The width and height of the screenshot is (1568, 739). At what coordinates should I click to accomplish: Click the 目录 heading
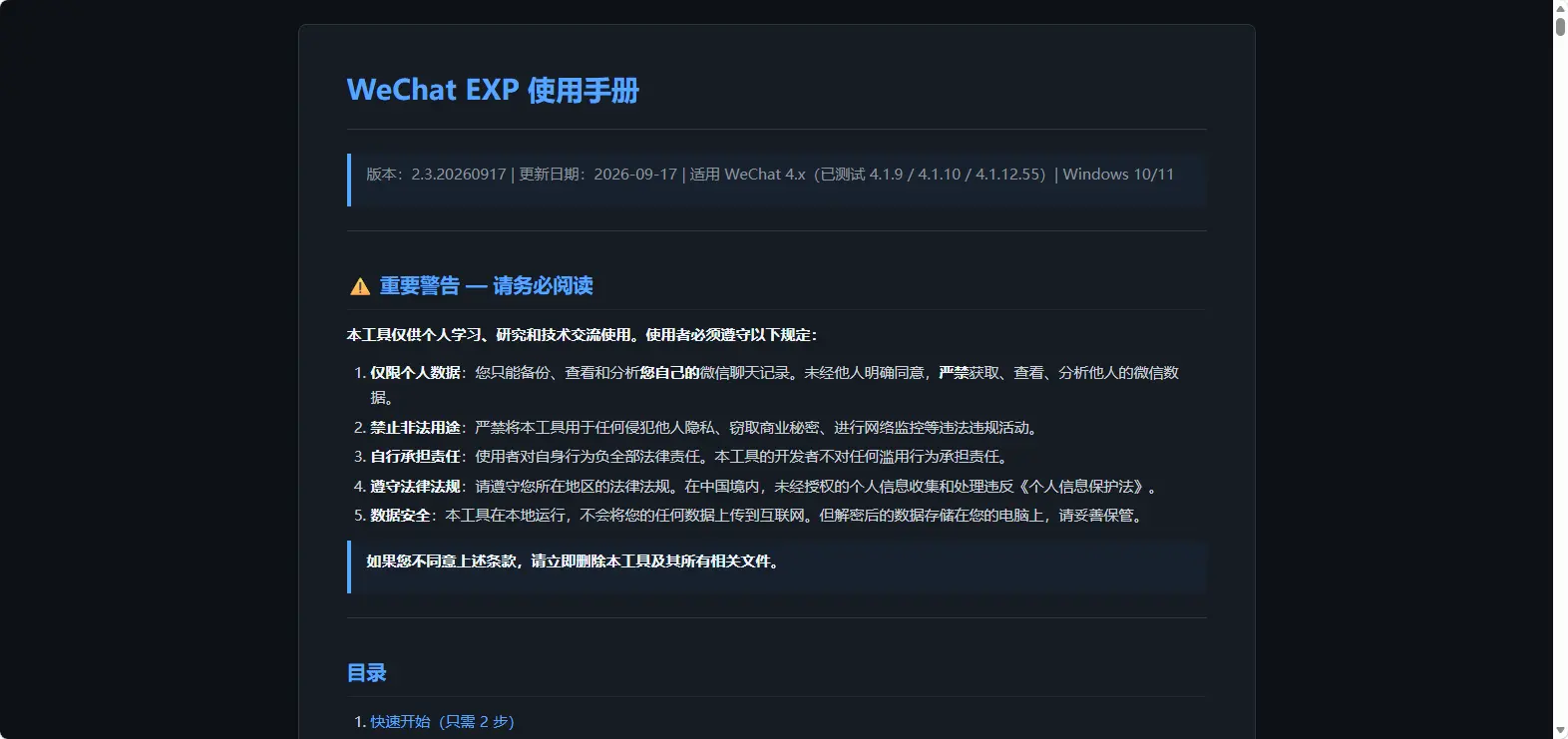point(366,673)
